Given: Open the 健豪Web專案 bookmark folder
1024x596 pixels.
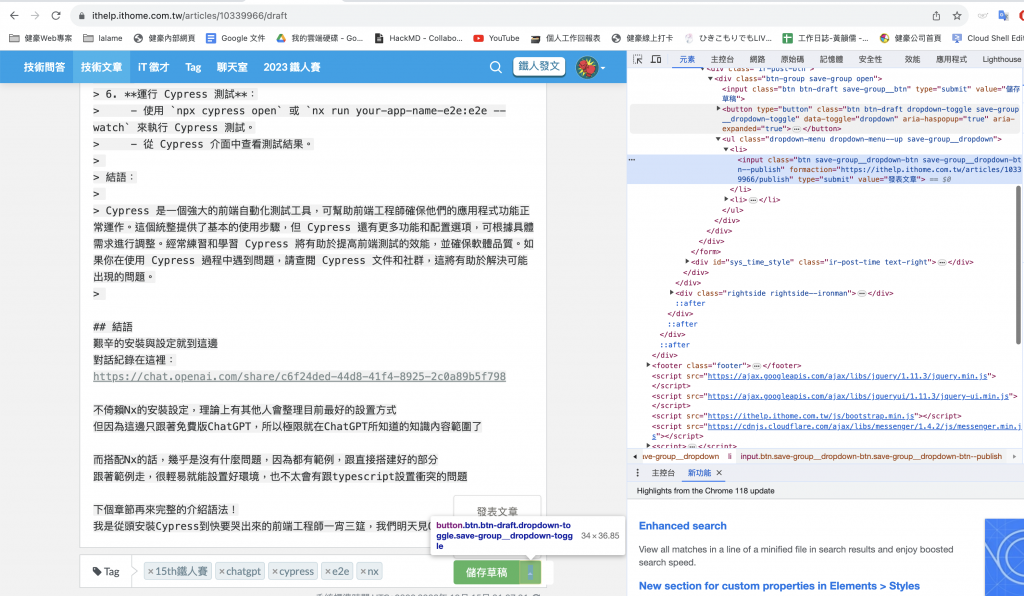Looking at the screenshot, I should coord(40,39).
